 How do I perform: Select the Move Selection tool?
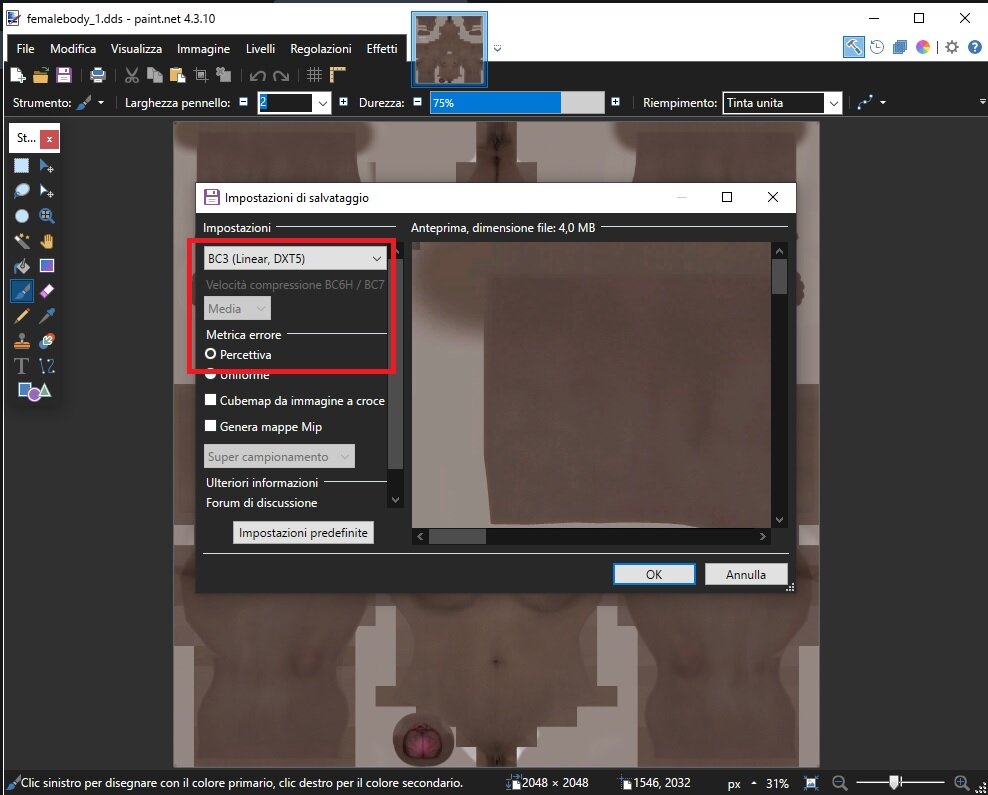47,191
